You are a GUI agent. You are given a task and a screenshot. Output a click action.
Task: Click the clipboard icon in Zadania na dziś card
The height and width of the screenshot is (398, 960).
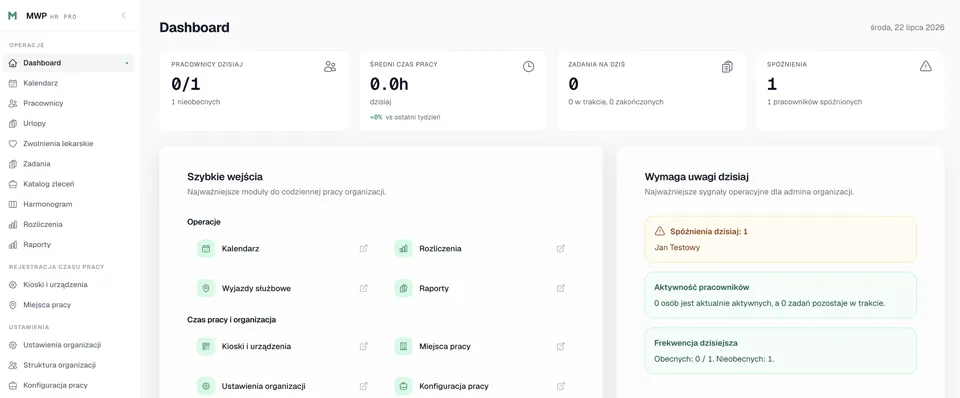click(727, 67)
